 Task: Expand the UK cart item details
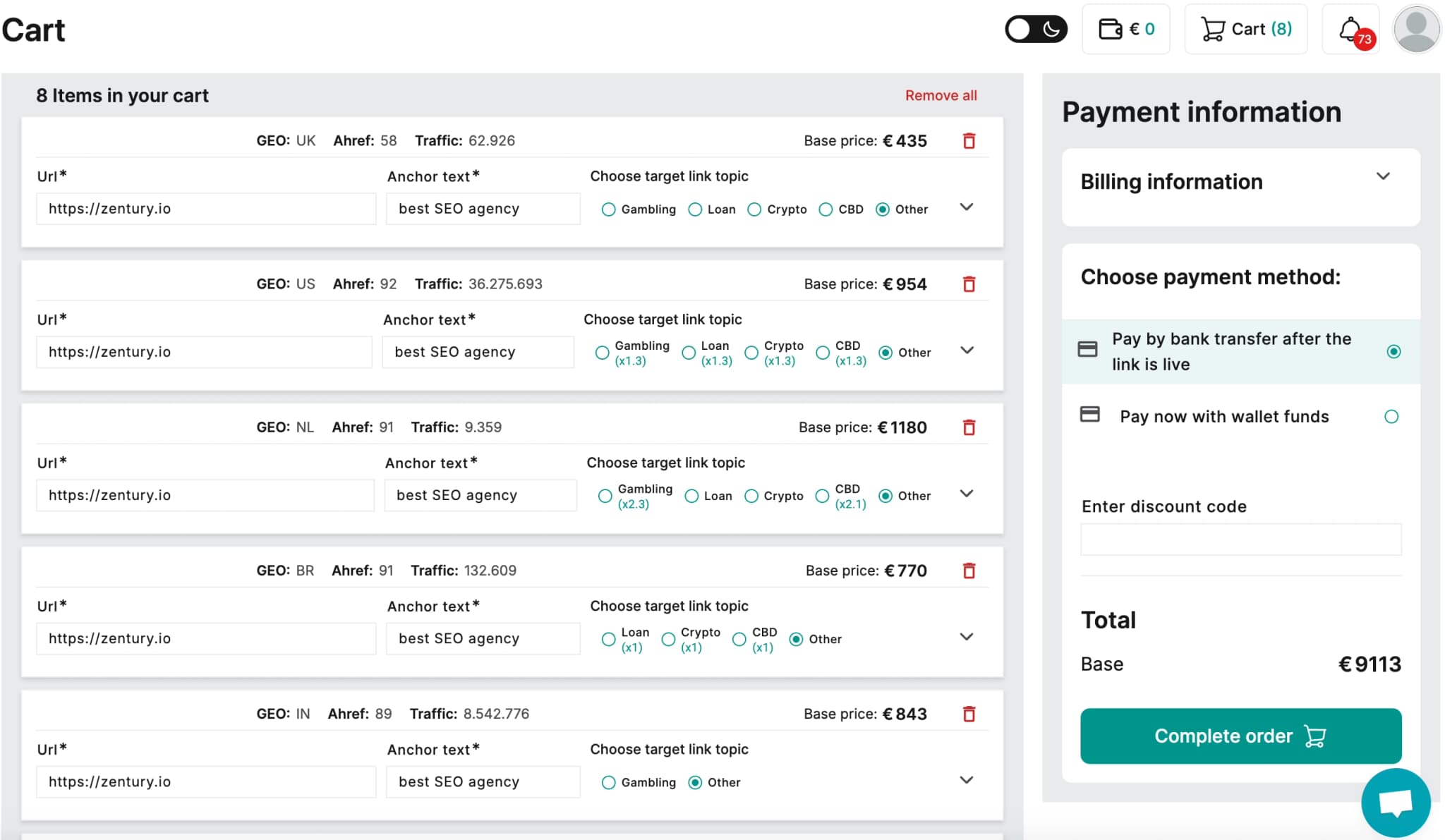pos(967,207)
